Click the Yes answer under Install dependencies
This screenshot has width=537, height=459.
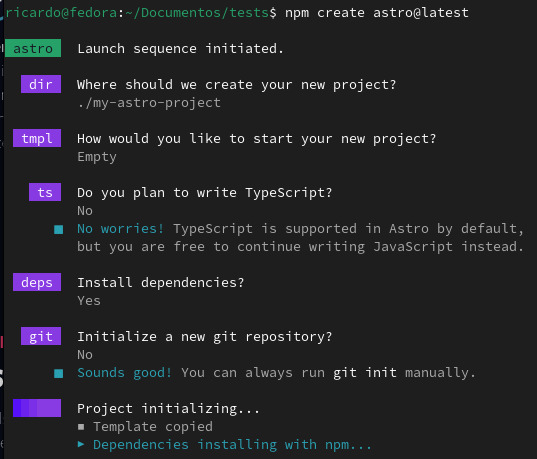click(x=89, y=301)
